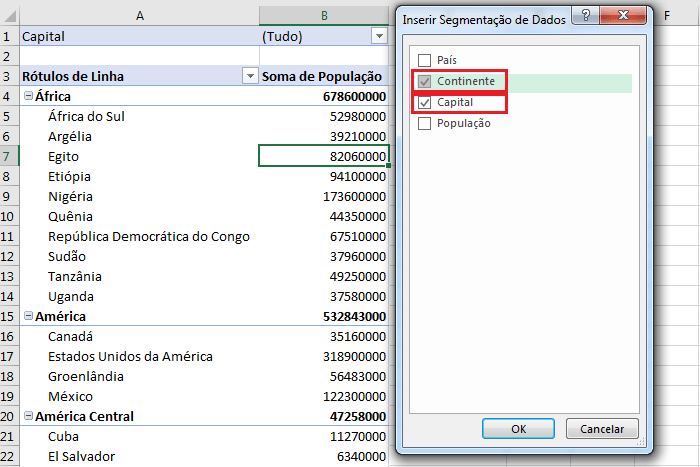700x467 pixels.
Task: Select the Cuba cell
Action: coord(138,436)
